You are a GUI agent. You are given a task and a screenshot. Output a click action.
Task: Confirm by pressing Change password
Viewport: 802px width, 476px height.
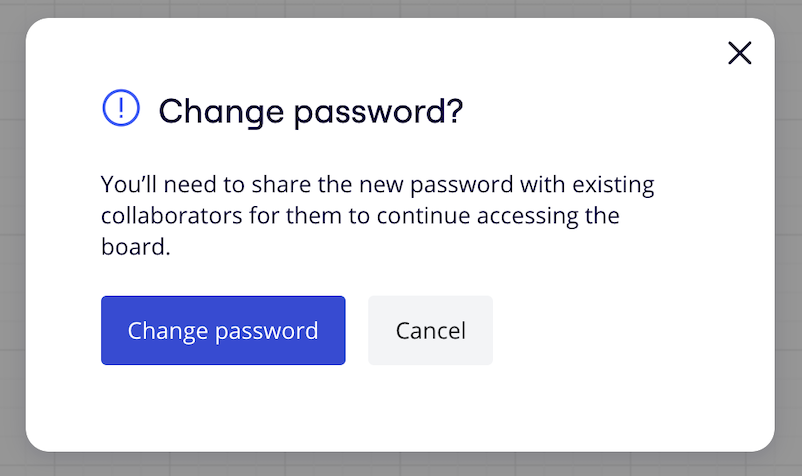pos(223,330)
